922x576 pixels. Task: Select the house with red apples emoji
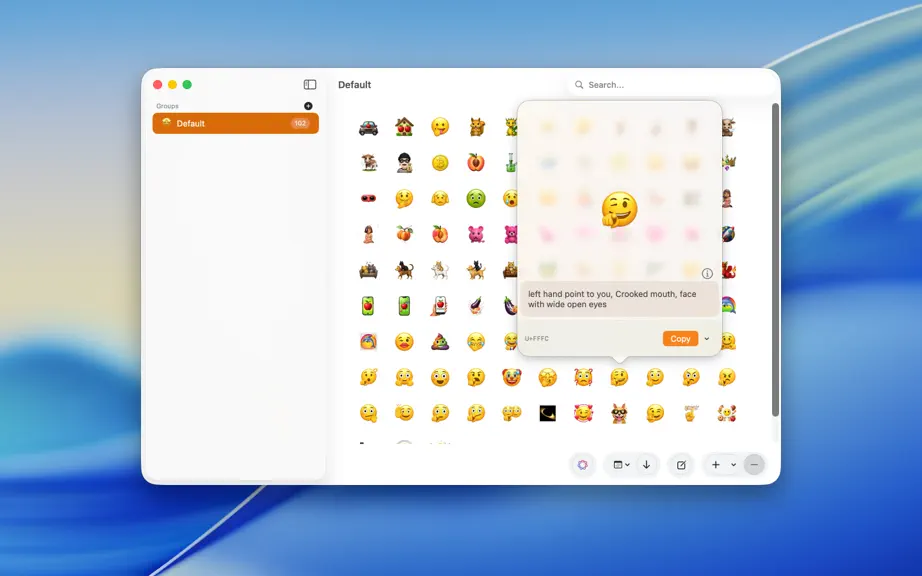click(404, 127)
